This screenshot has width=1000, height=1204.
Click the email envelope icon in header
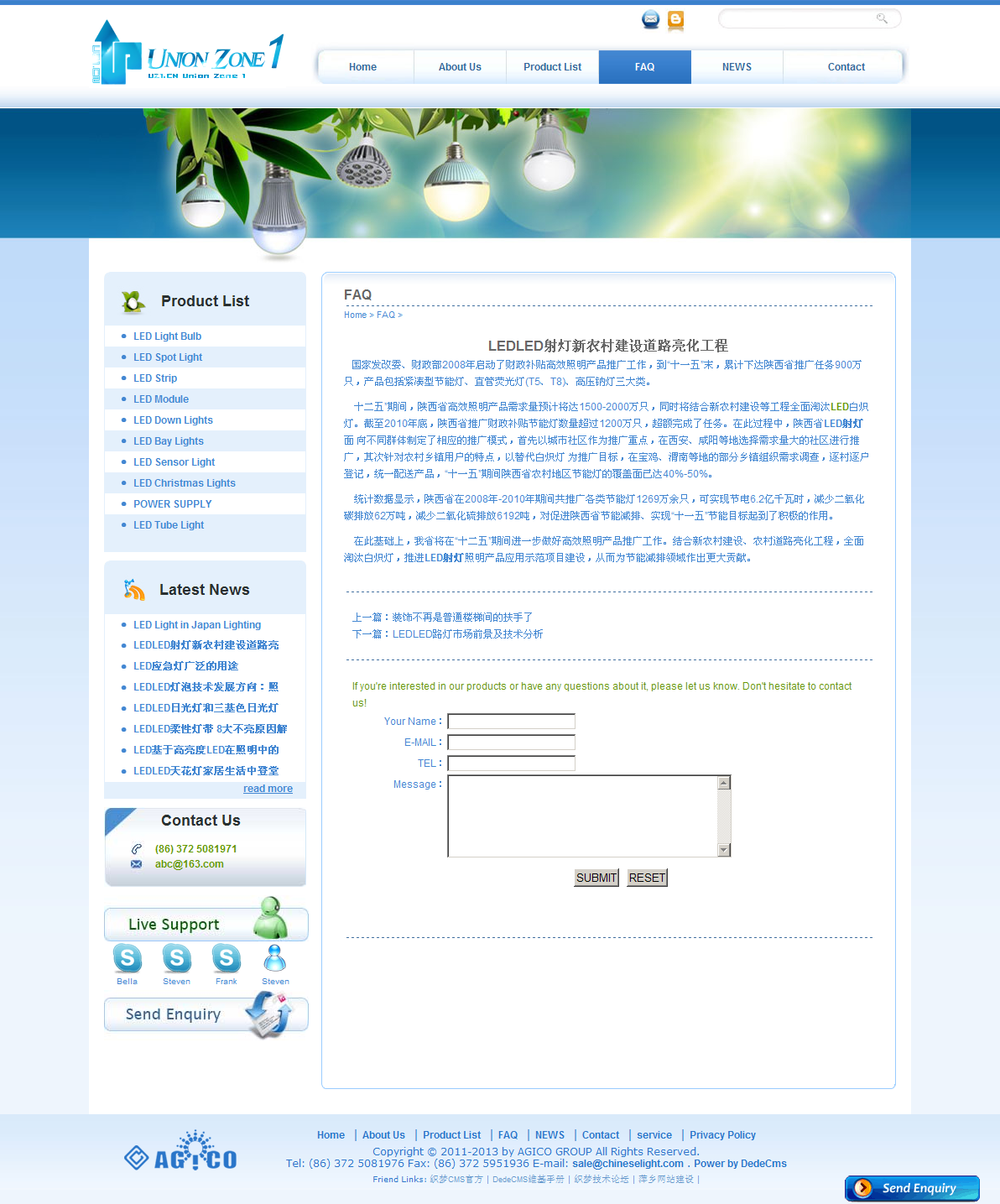(650, 19)
